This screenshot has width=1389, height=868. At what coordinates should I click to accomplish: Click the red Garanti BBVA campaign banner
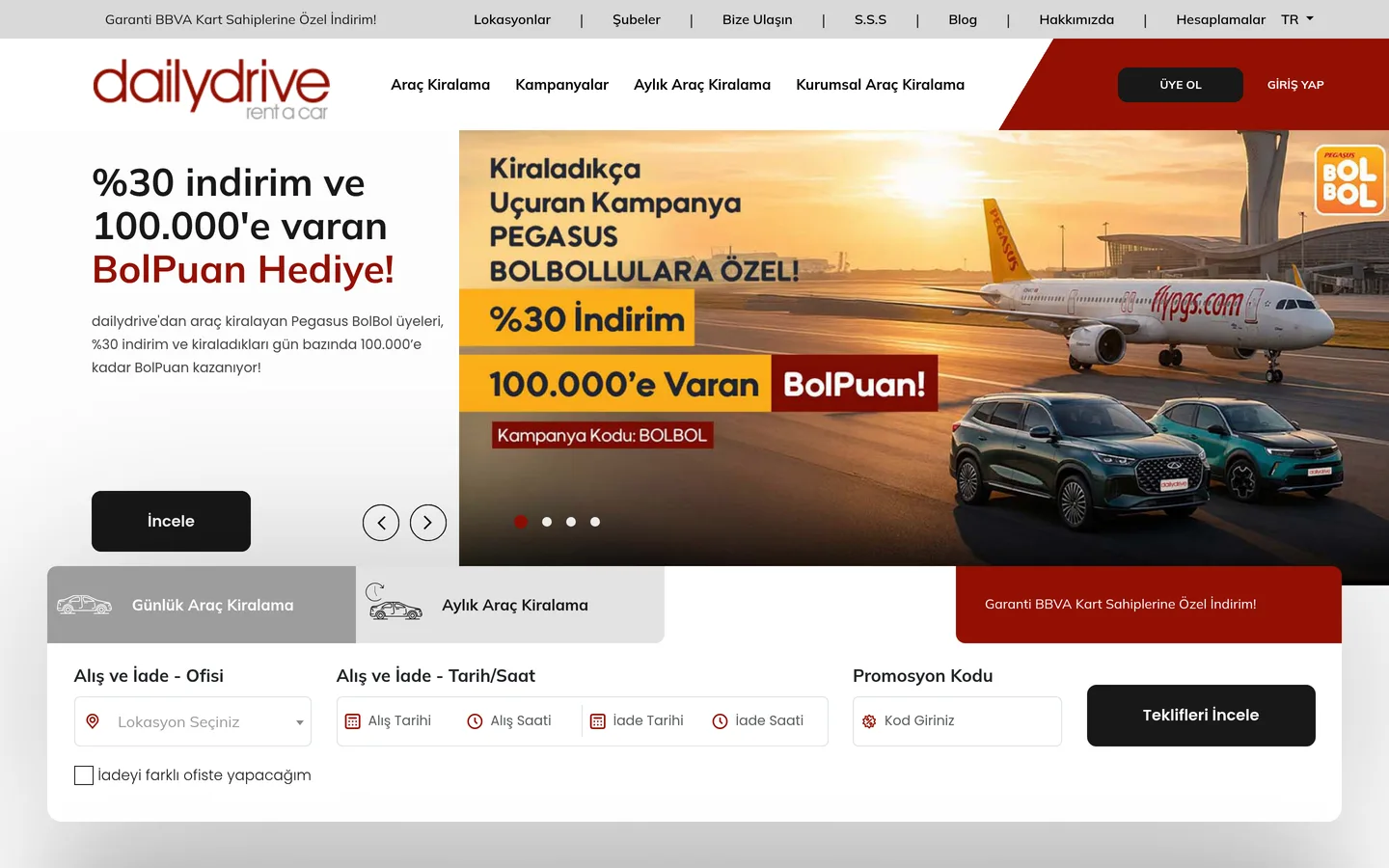1149,605
